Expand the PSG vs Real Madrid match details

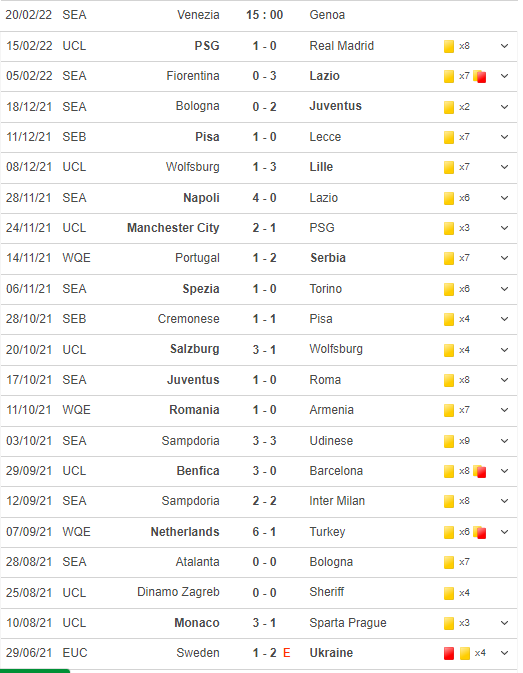coord(505,46)
